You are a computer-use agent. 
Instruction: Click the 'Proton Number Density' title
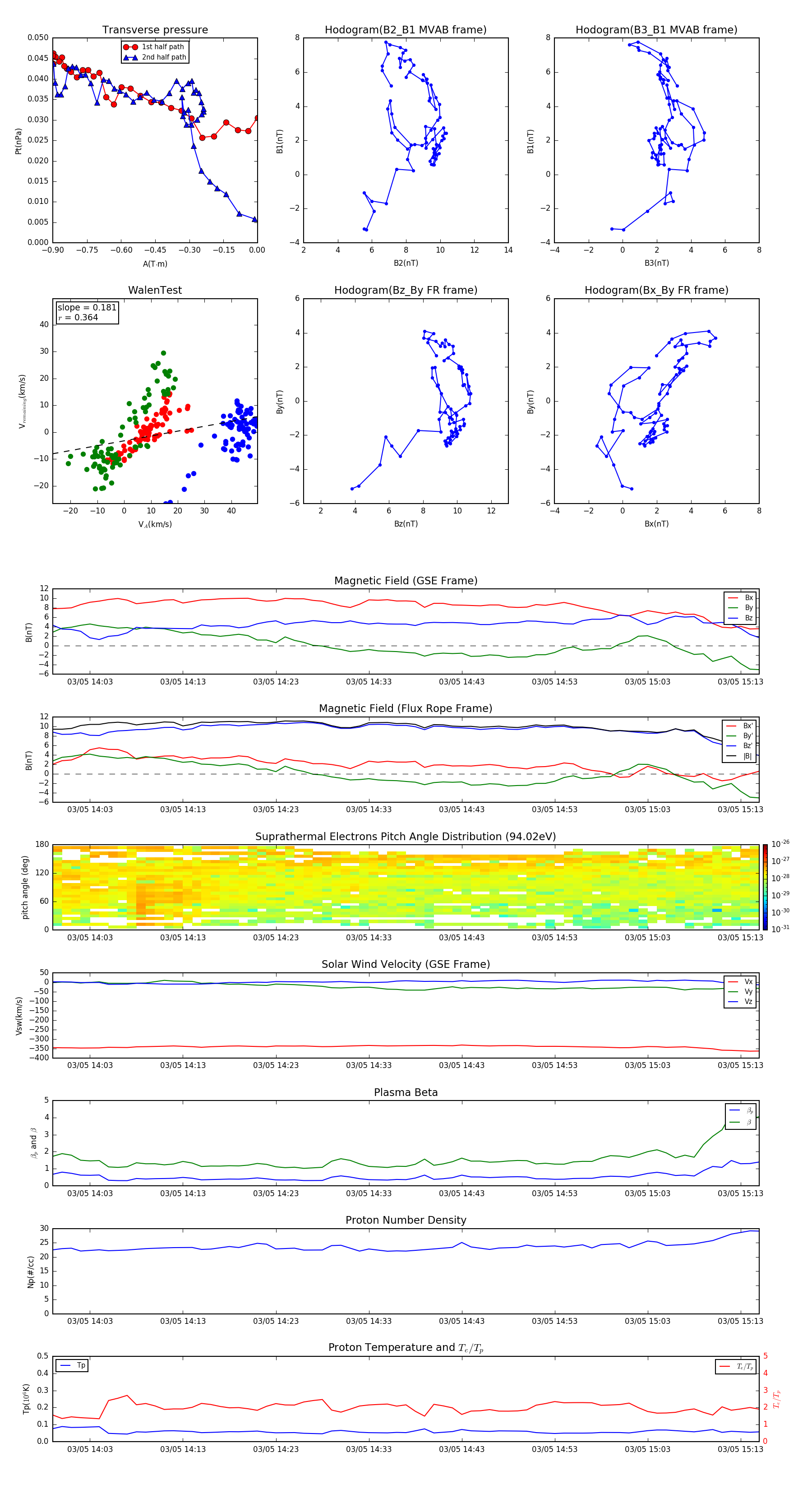406,1220
